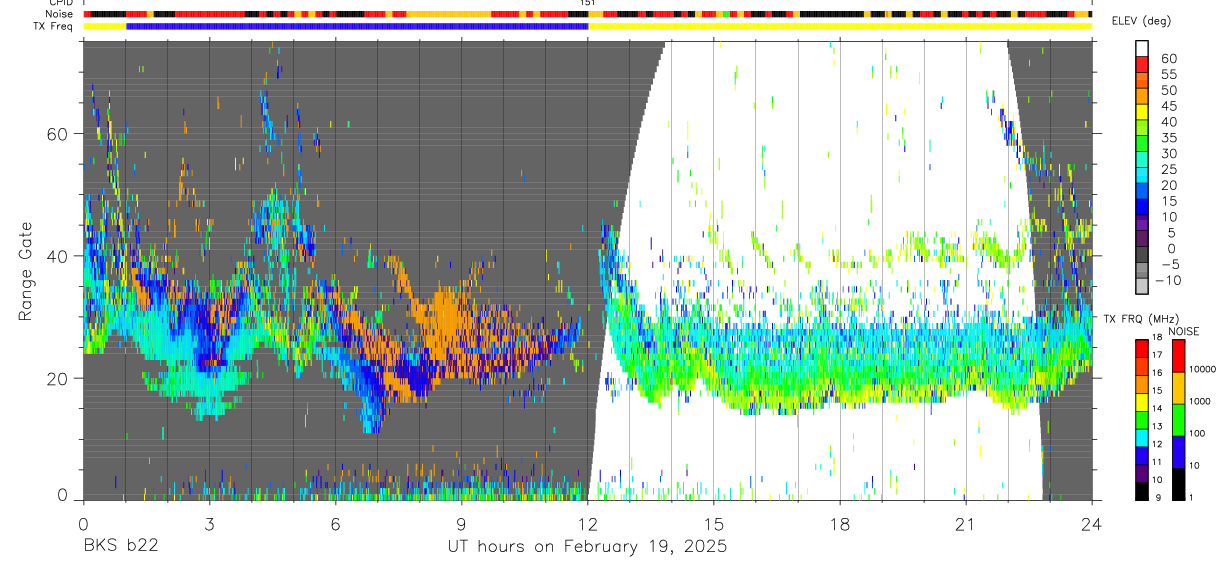Pick the yellow segment of the ELEV colorbar
1228x567 pixels.
1142,112
